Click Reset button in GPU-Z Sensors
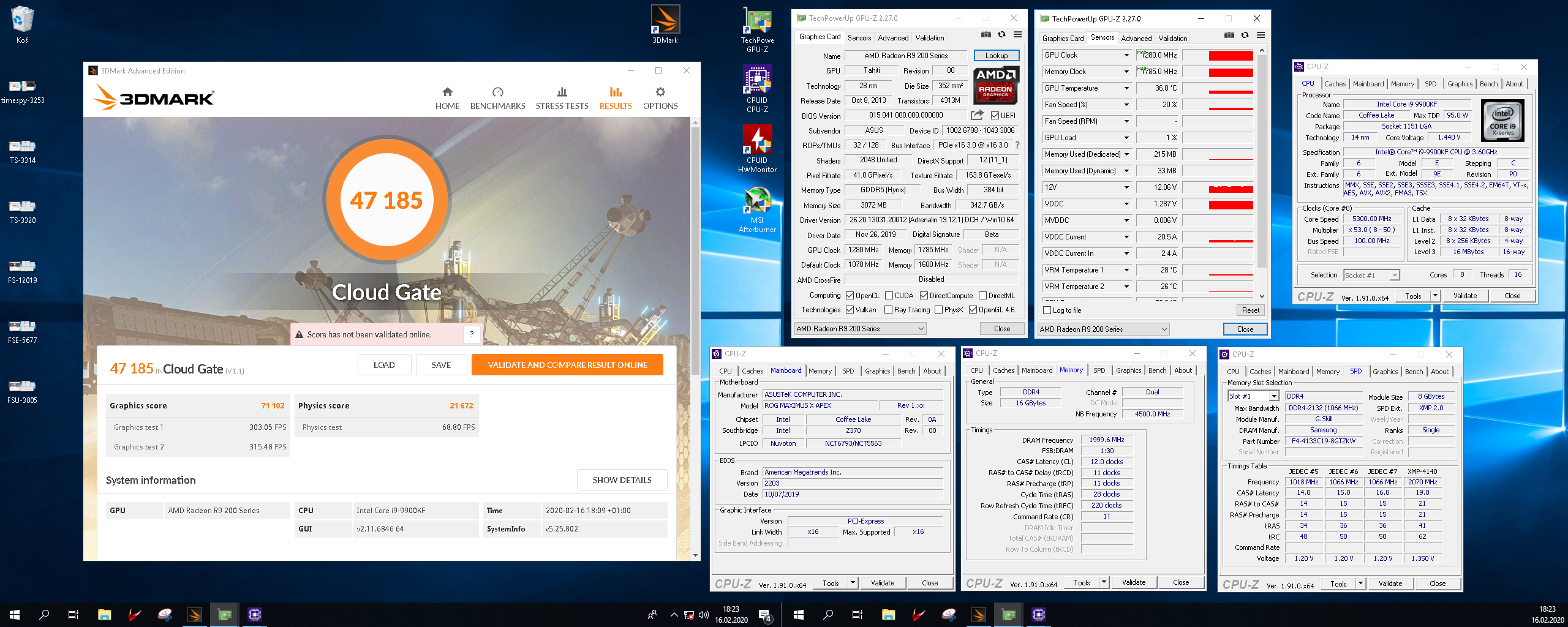This screenshot has width=1568, height=627. coord(1250,310)
